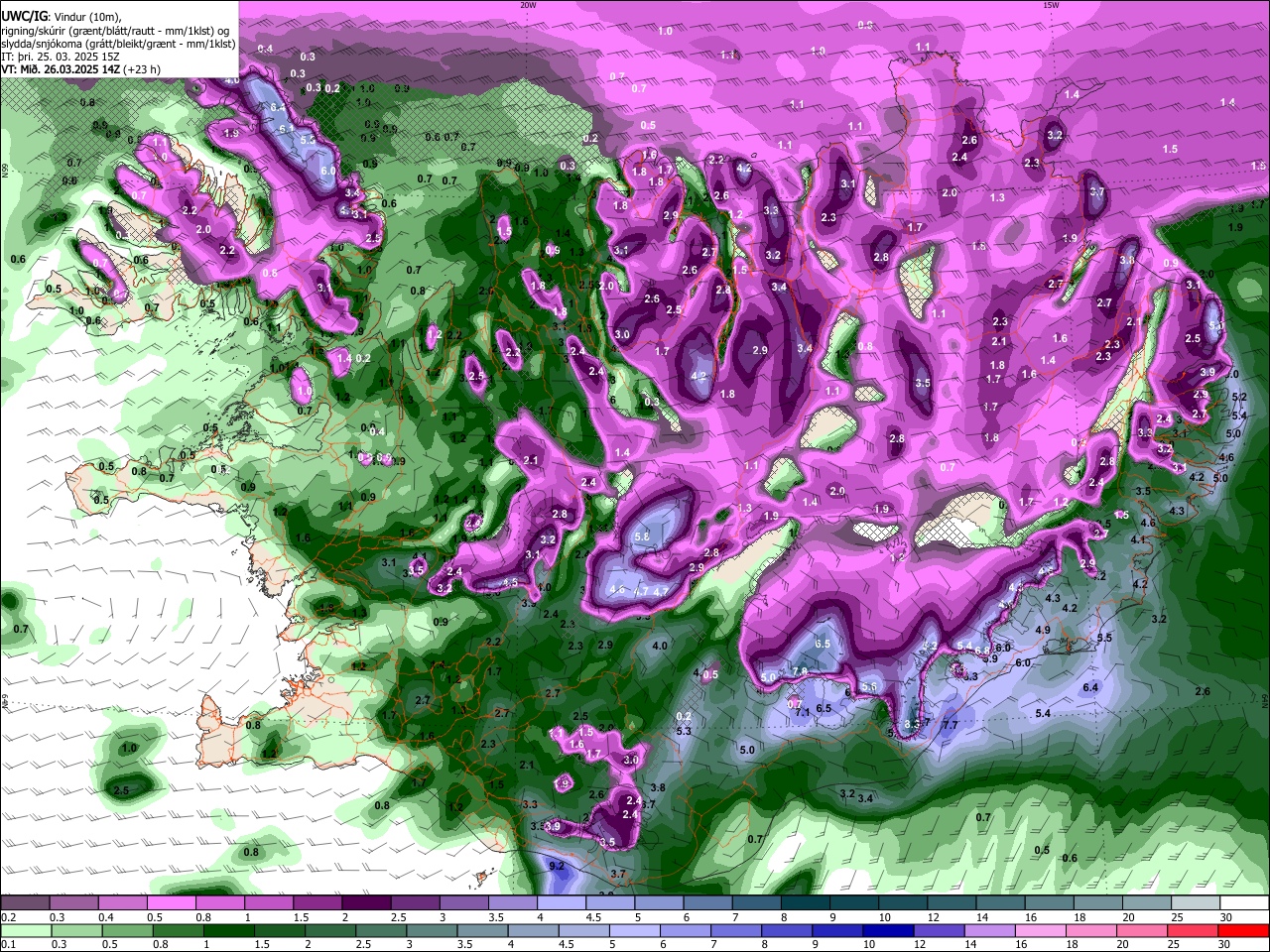
Task: Click the 7.1 value on the map
Action: [x=804, y=712]
